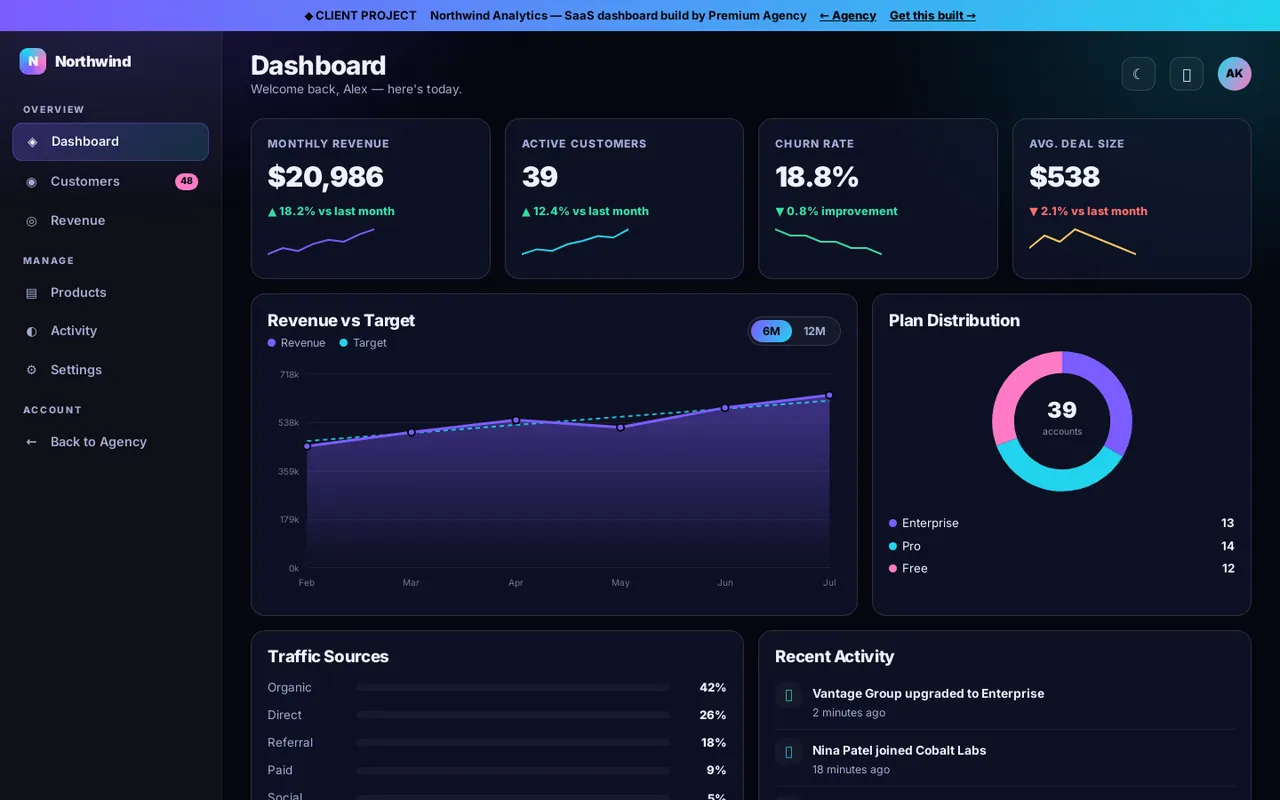Click the Organic traffic progress bar
Viewport: 1280px width, 800px height.
[513, 688]
